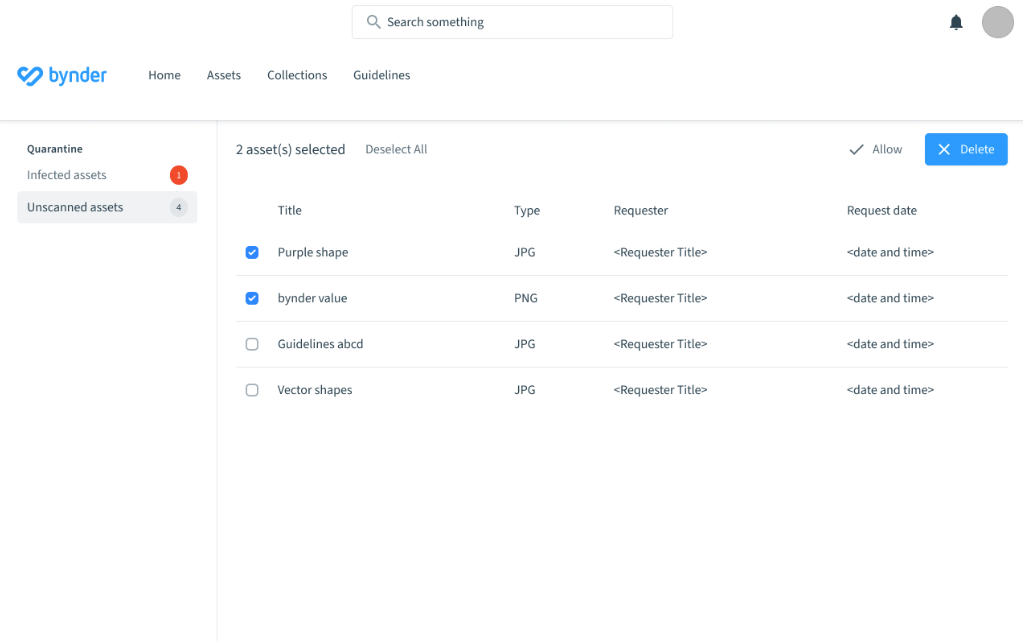Image resolution: width=1023 pixels, height=641 pixels.
Task: Uncheck the bynder value checkbox
Action: (x=252, y=298)
